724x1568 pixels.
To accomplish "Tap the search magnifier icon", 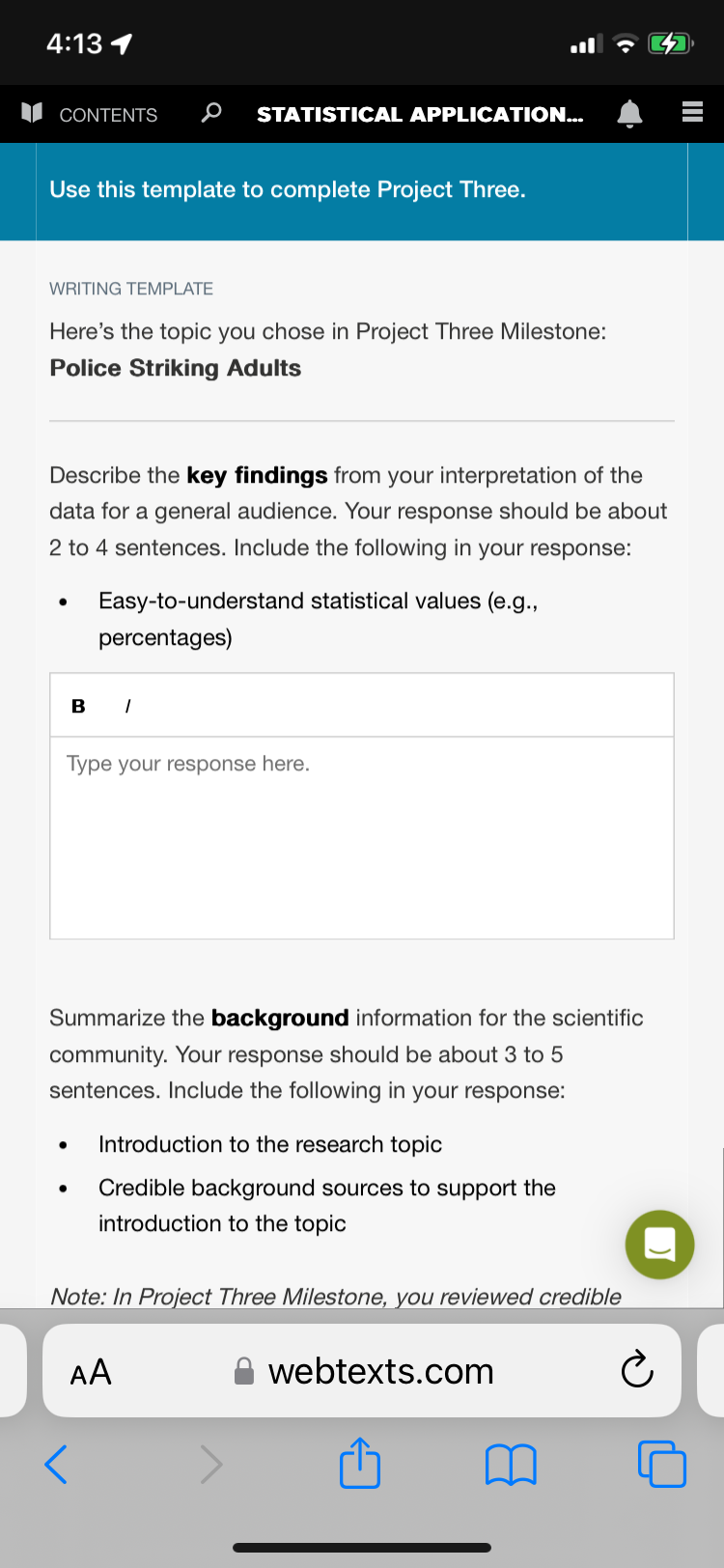I will pyautogui.click(x=210, y=113).
